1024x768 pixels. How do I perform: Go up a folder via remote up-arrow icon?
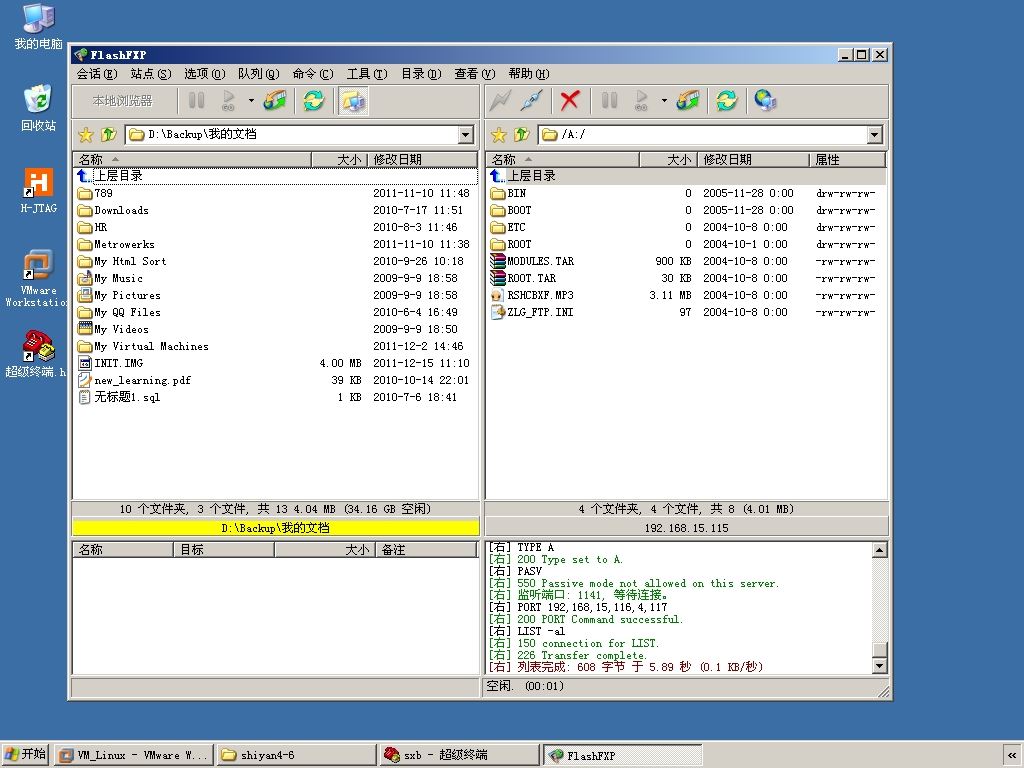(521, 135)
